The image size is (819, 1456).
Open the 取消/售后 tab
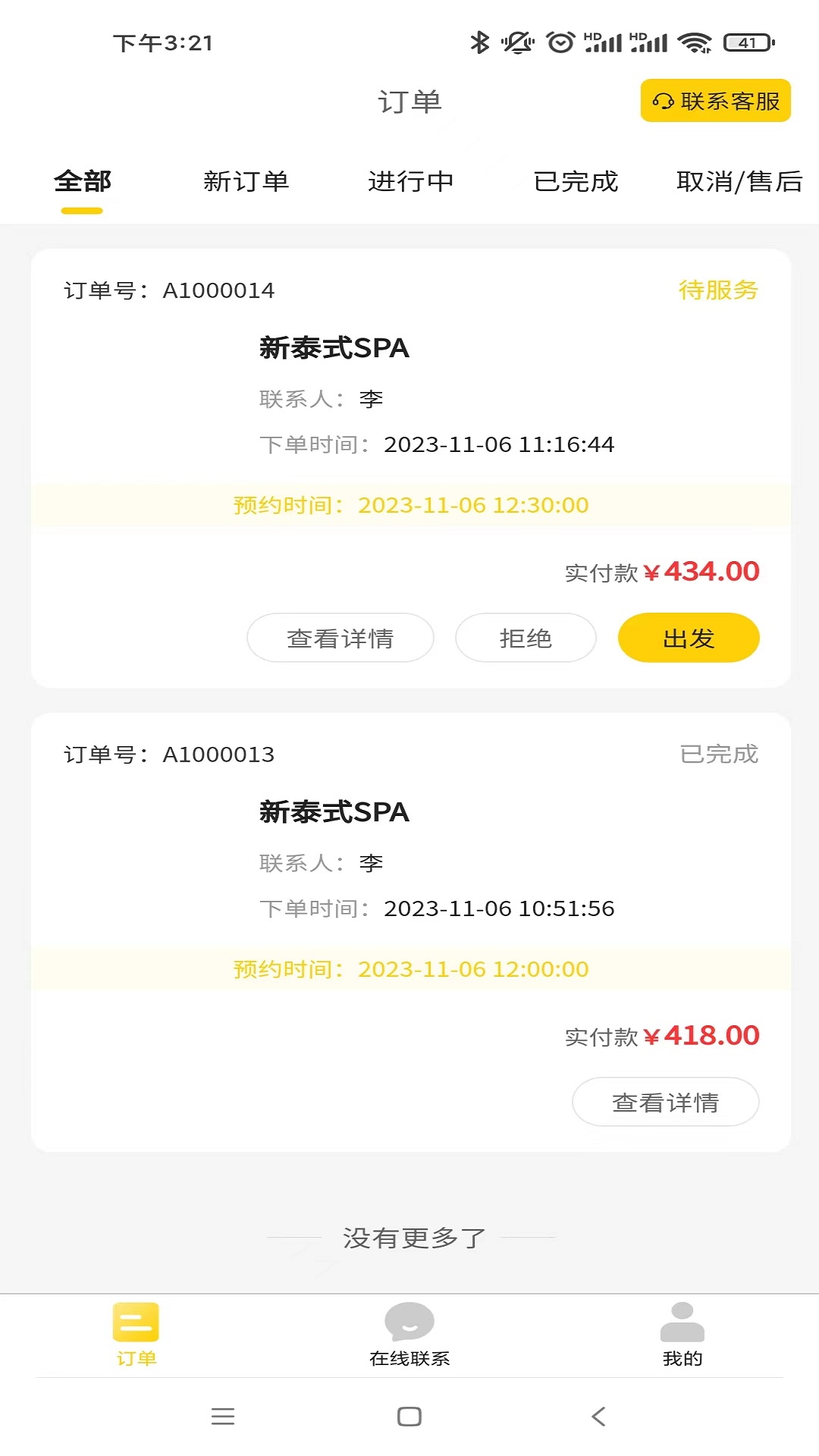(739, 182)
